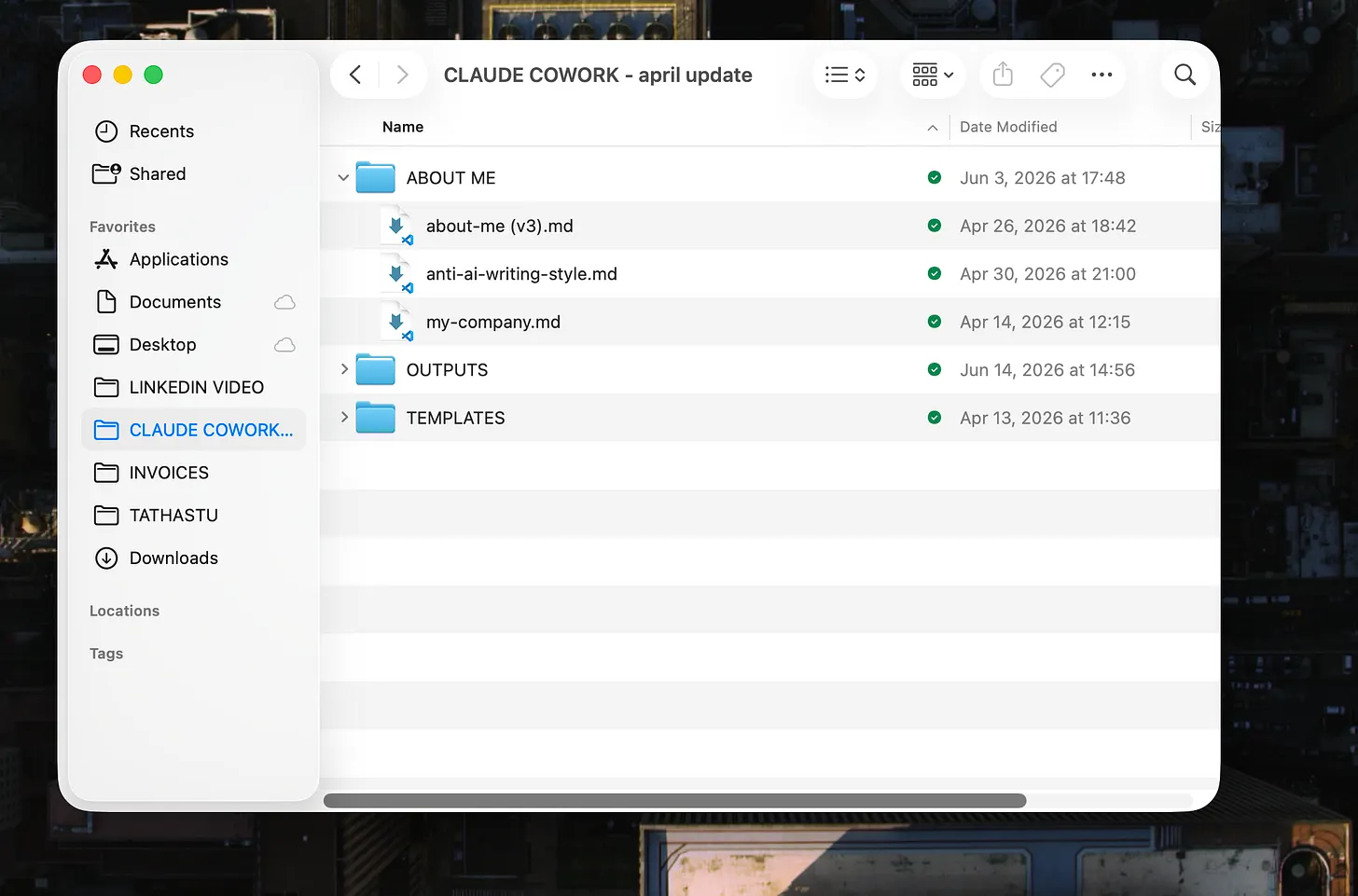Open the list view switcher
Viewport: 1358px width, 896px height.
845,75
